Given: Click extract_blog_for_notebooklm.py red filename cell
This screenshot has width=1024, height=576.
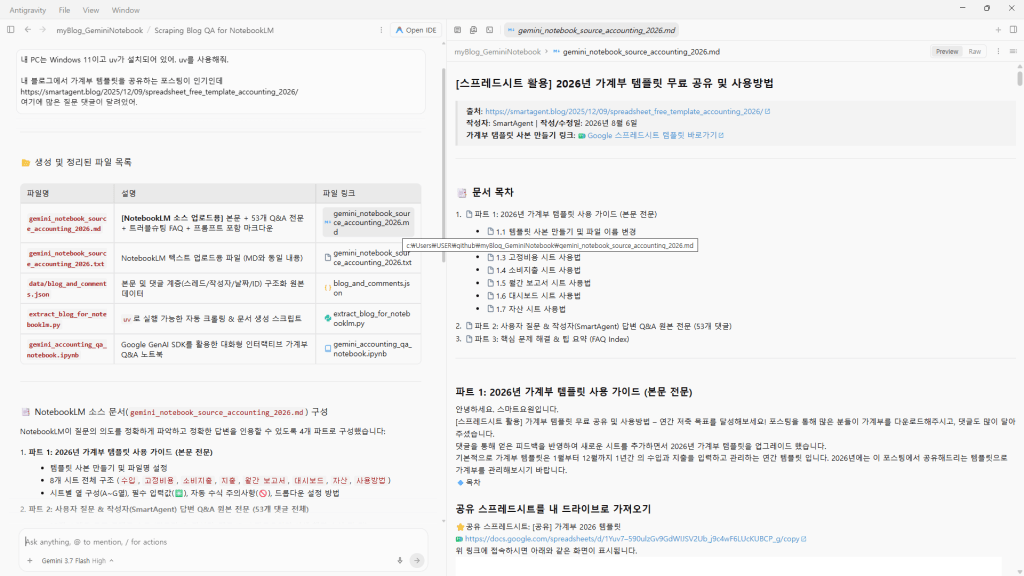Looking at the screenshot, I should tap(67, 319).
